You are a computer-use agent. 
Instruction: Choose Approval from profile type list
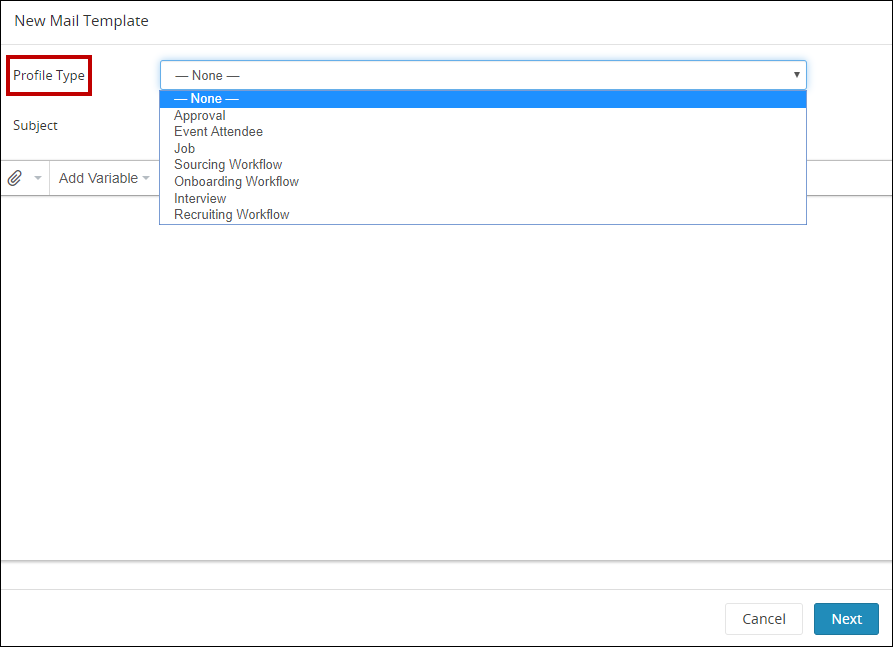coord(483,116)
